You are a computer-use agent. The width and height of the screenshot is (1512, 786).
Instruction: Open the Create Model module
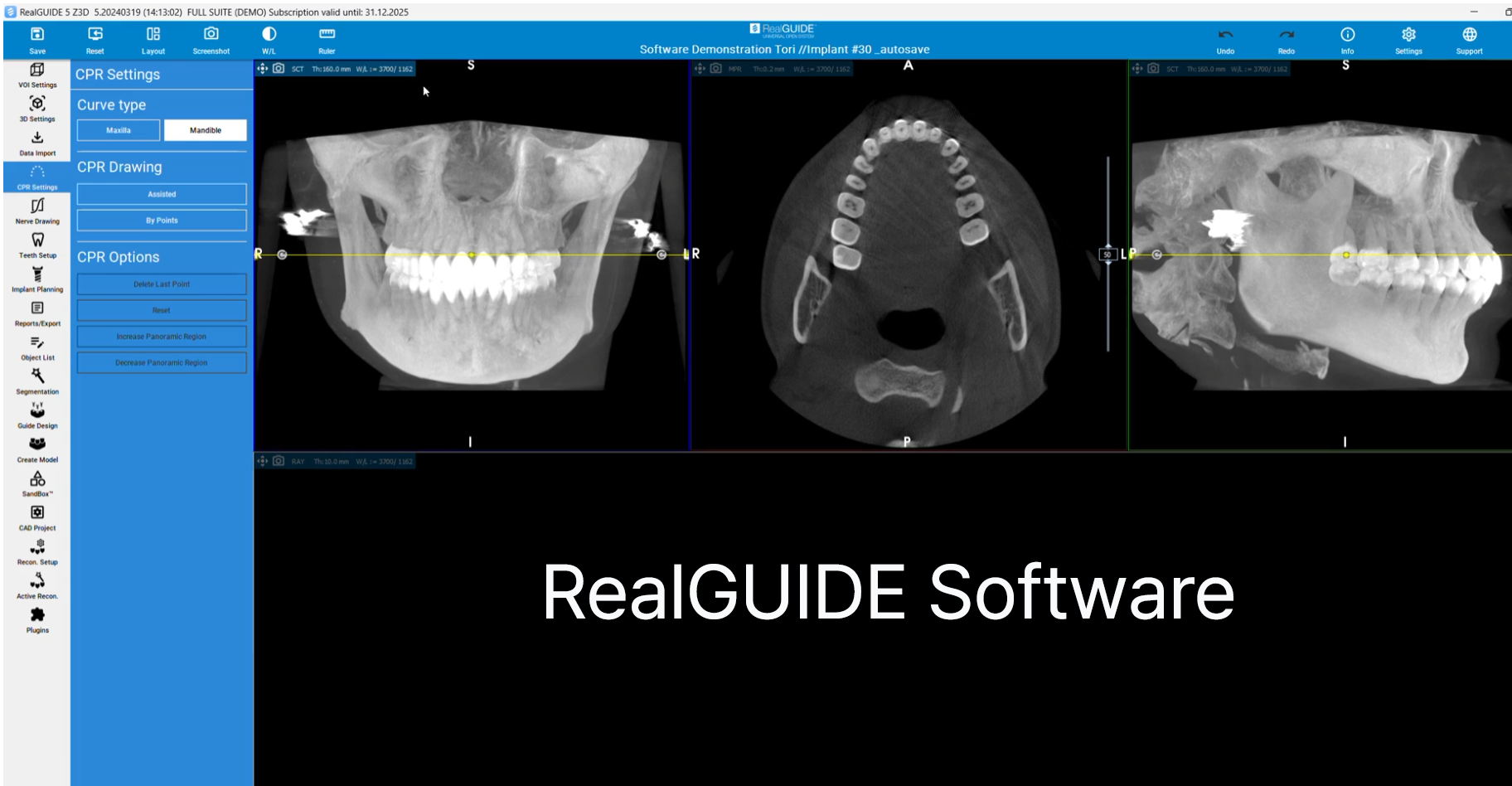click(37, 449)
